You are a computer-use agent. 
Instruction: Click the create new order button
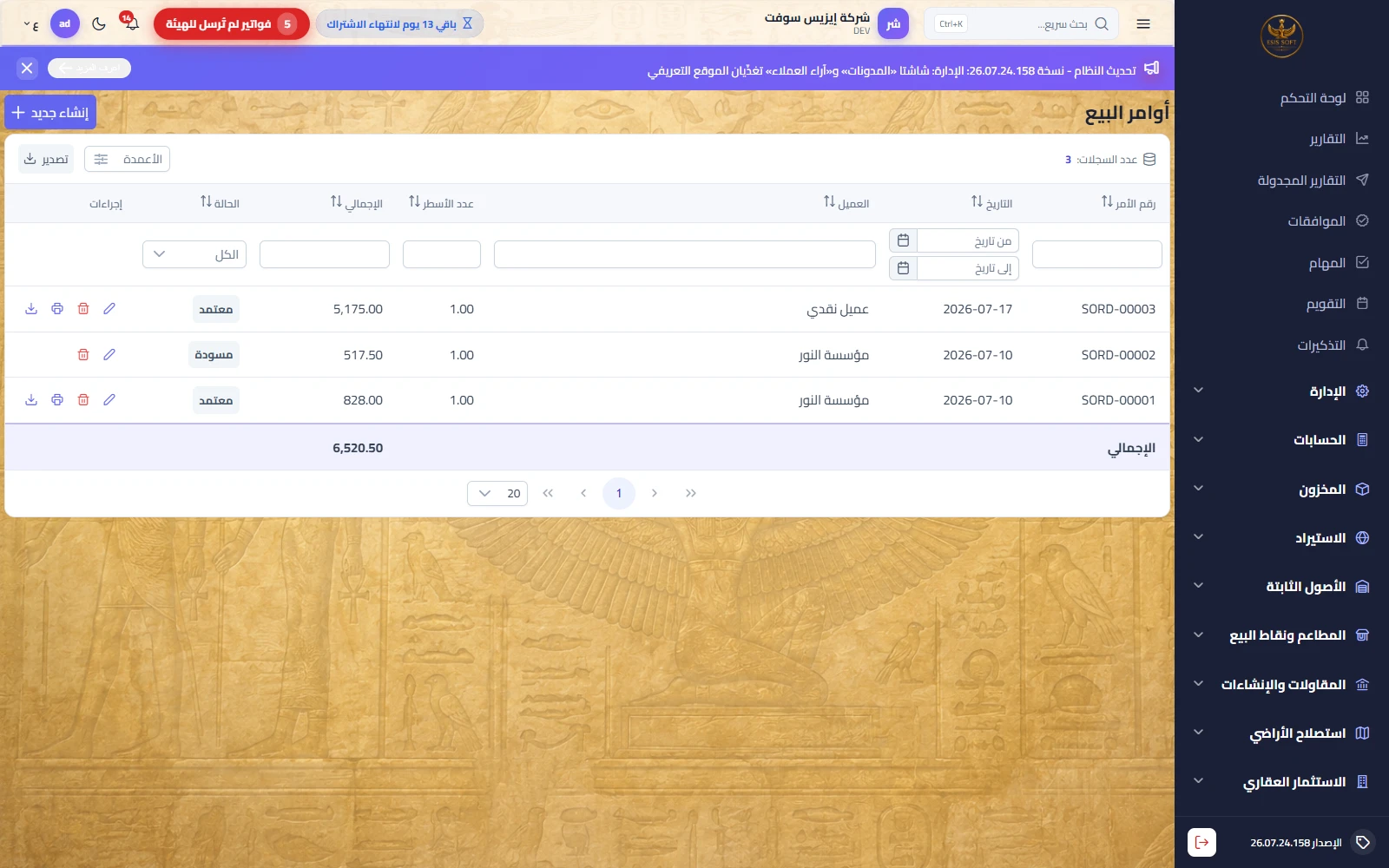click(50, 112)
